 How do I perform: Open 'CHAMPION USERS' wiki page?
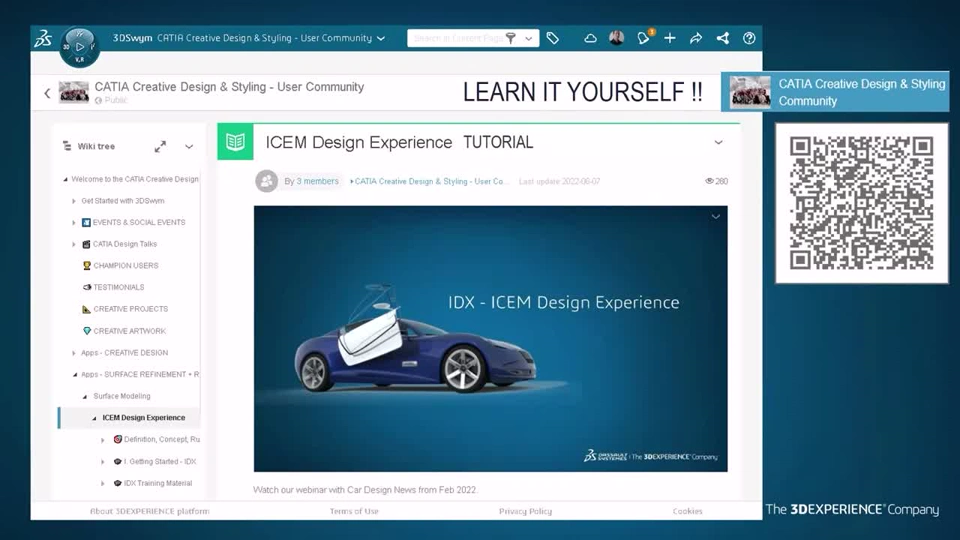click(126, 266)
